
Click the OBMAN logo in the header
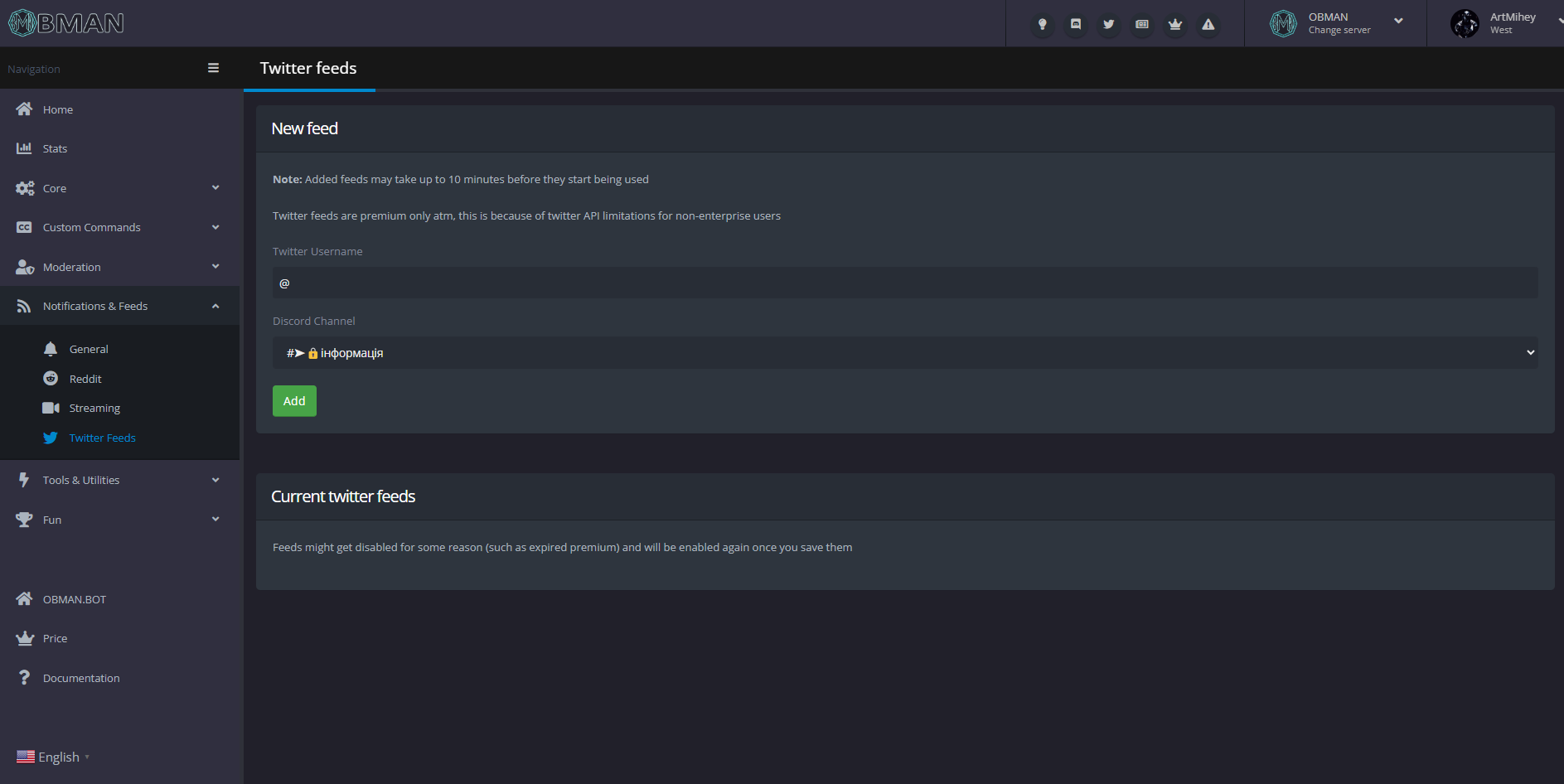66,23
